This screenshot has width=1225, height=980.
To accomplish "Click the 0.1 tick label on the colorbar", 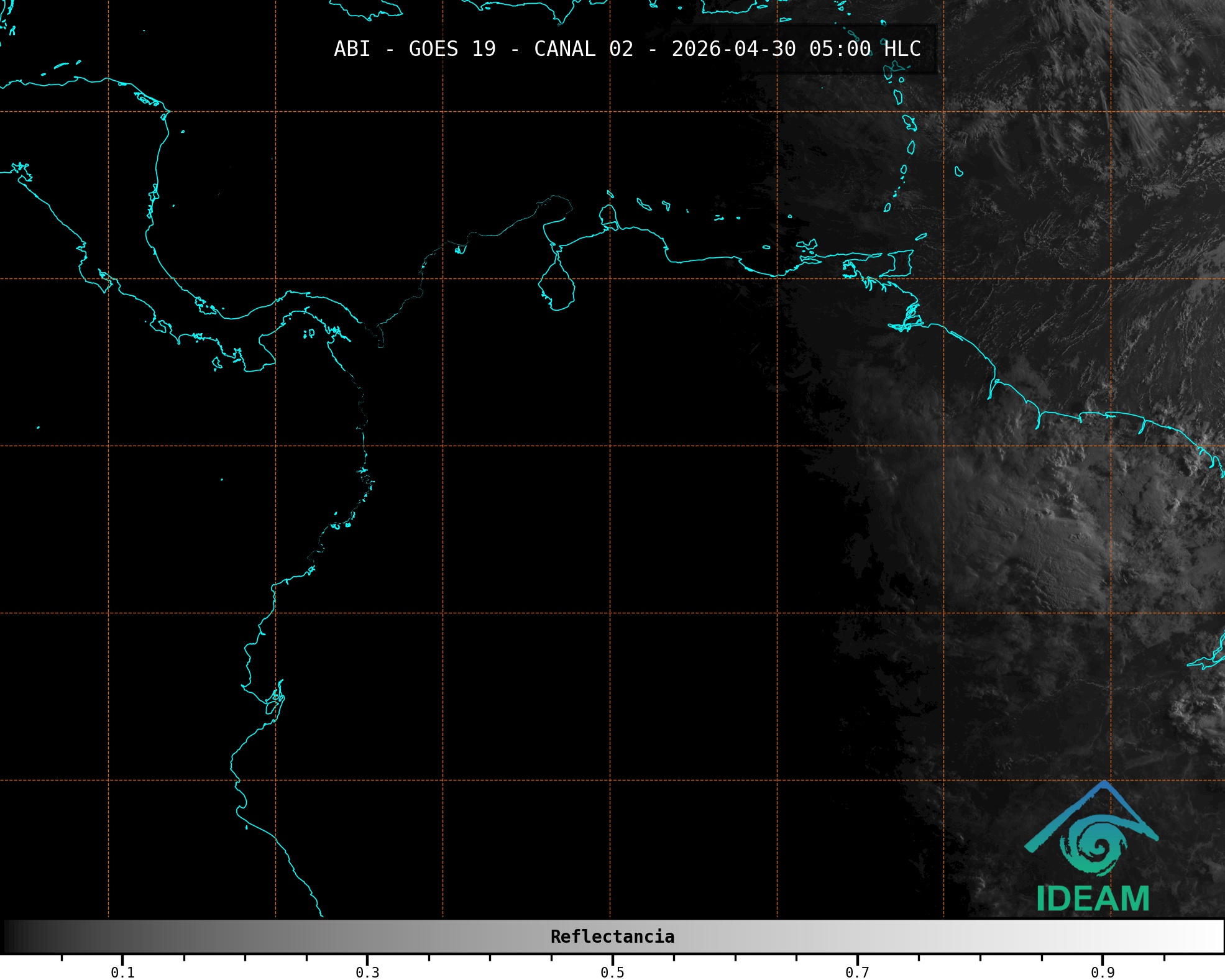I will 122,972.
